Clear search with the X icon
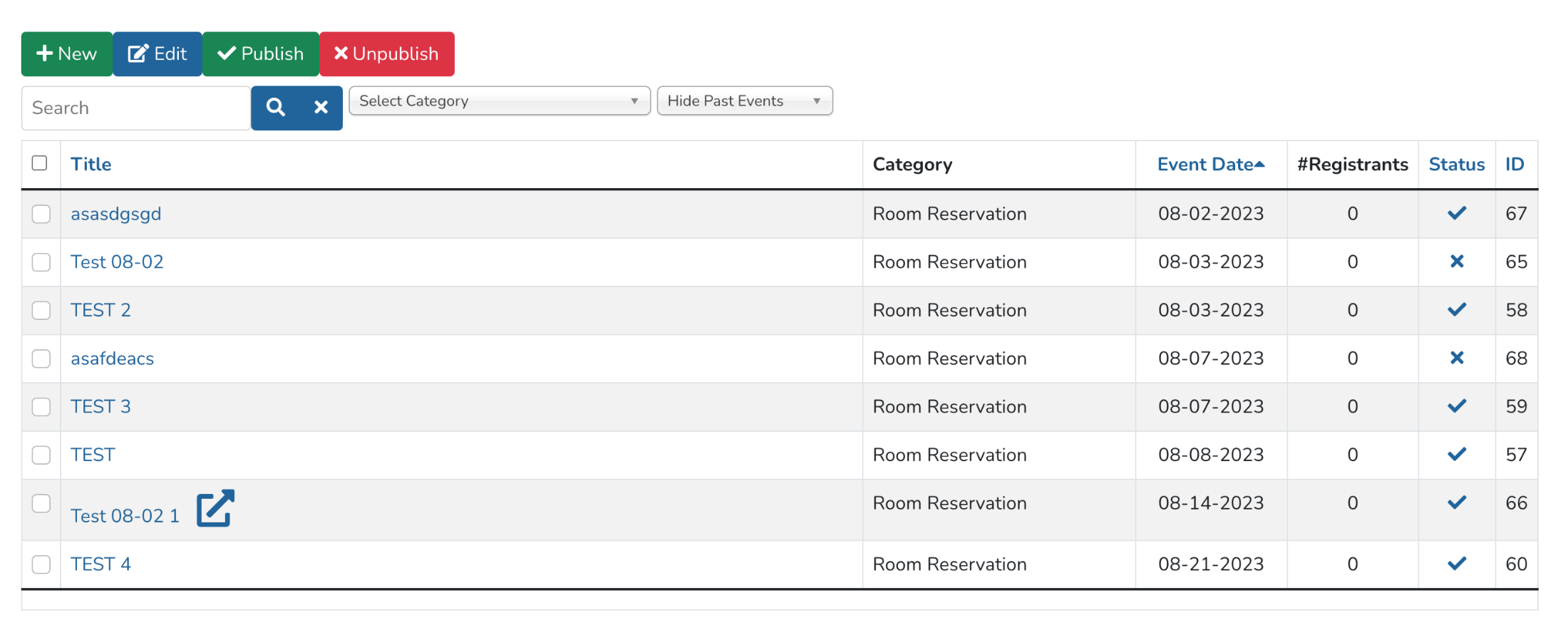The height and width of the screenshot is (630, 1568). click(321, 108)
